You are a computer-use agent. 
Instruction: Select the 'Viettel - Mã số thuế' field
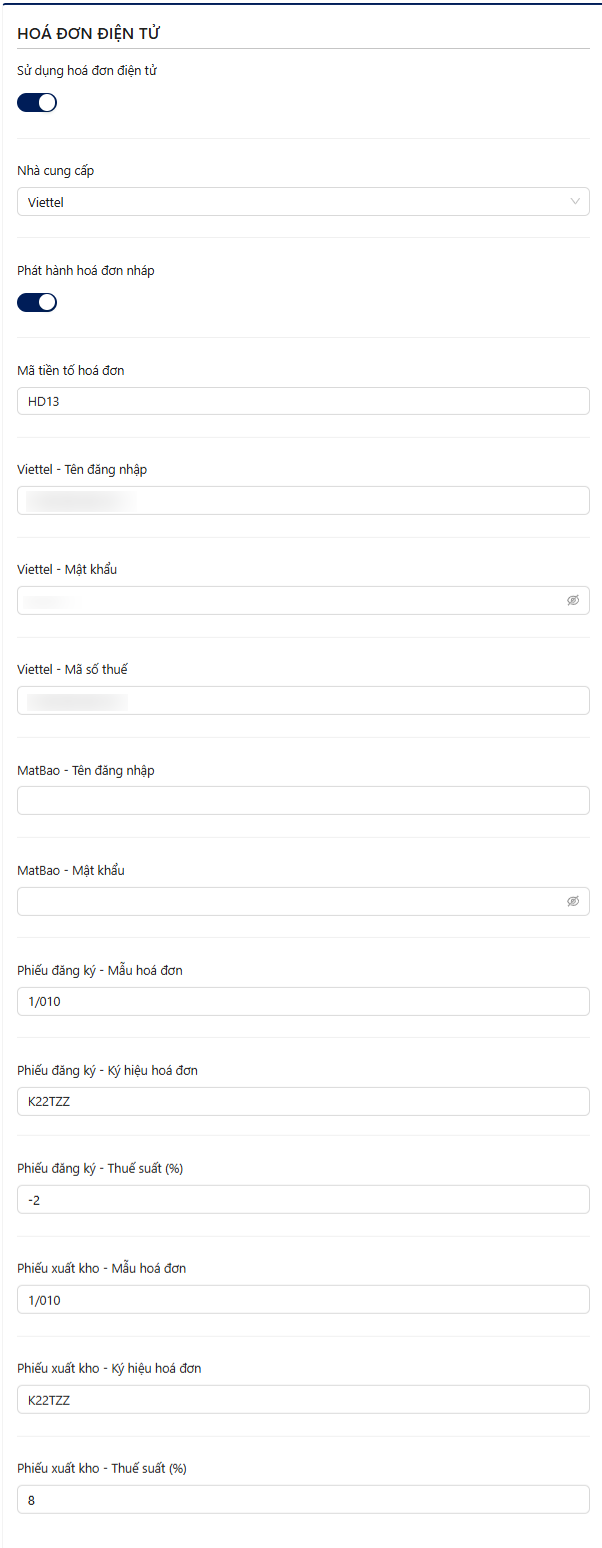point(303,701)
